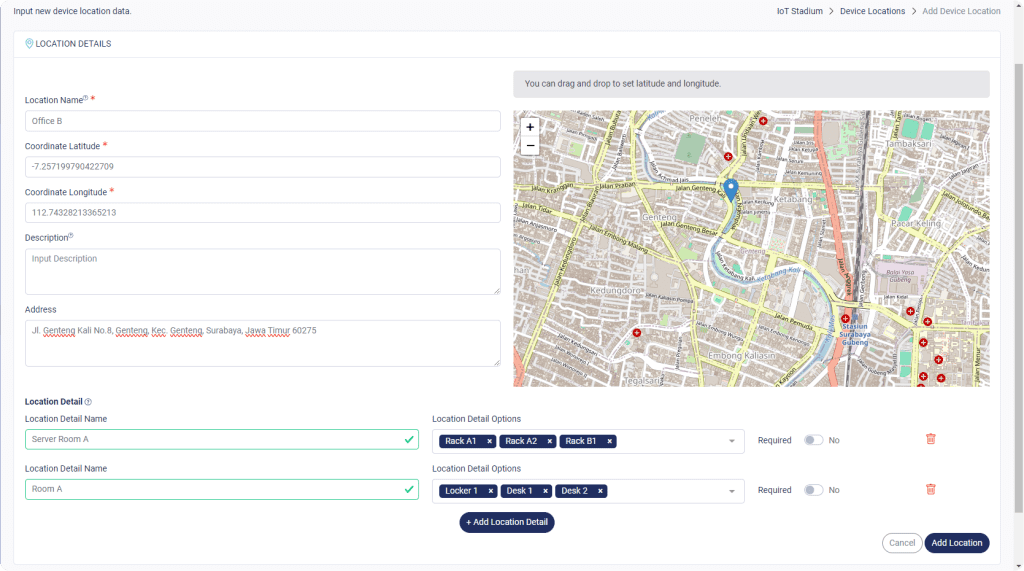Click the blue location pin marker
Viewport: 1024px width, 571px height.
pyautogui.click(x=731, y=189)
